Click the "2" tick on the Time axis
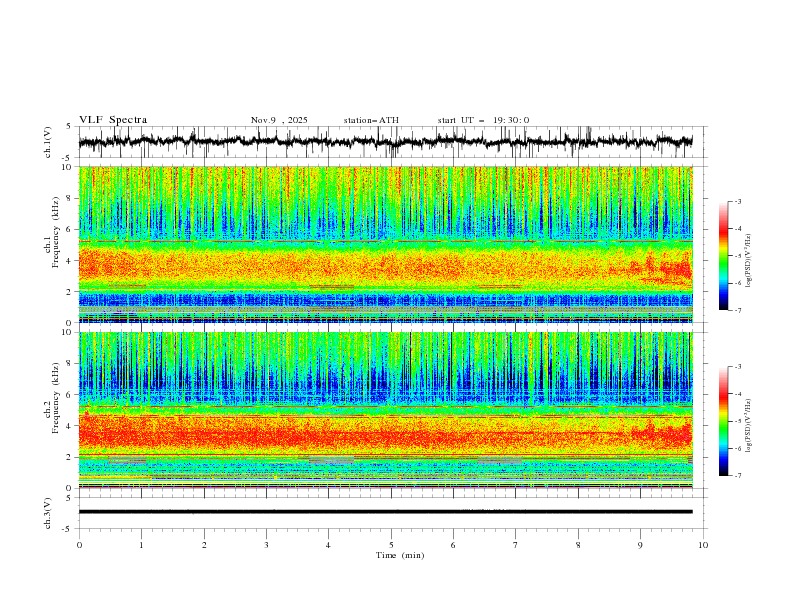 [x=204, y=545]
